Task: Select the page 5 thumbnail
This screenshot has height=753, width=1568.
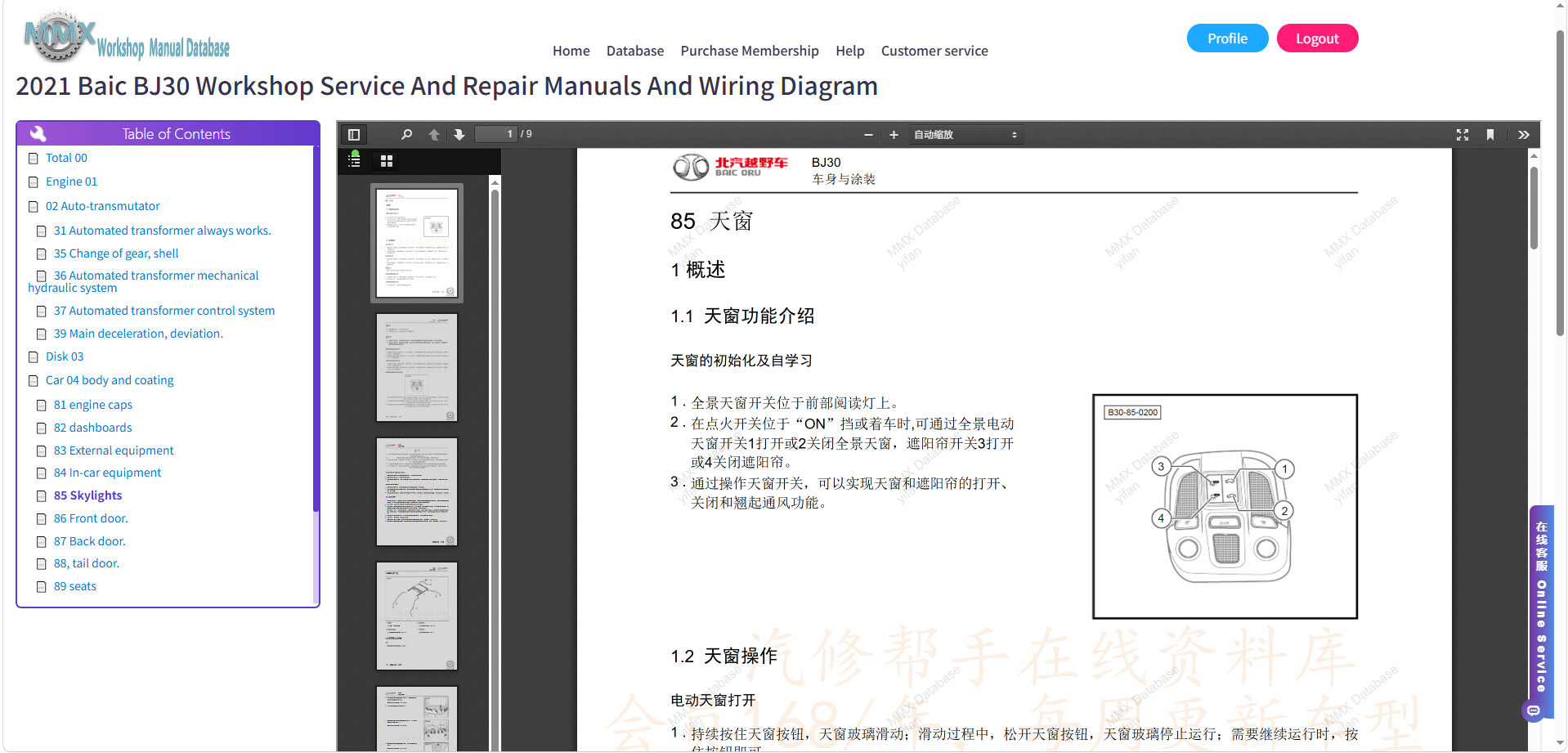Action: pos(417,719)
